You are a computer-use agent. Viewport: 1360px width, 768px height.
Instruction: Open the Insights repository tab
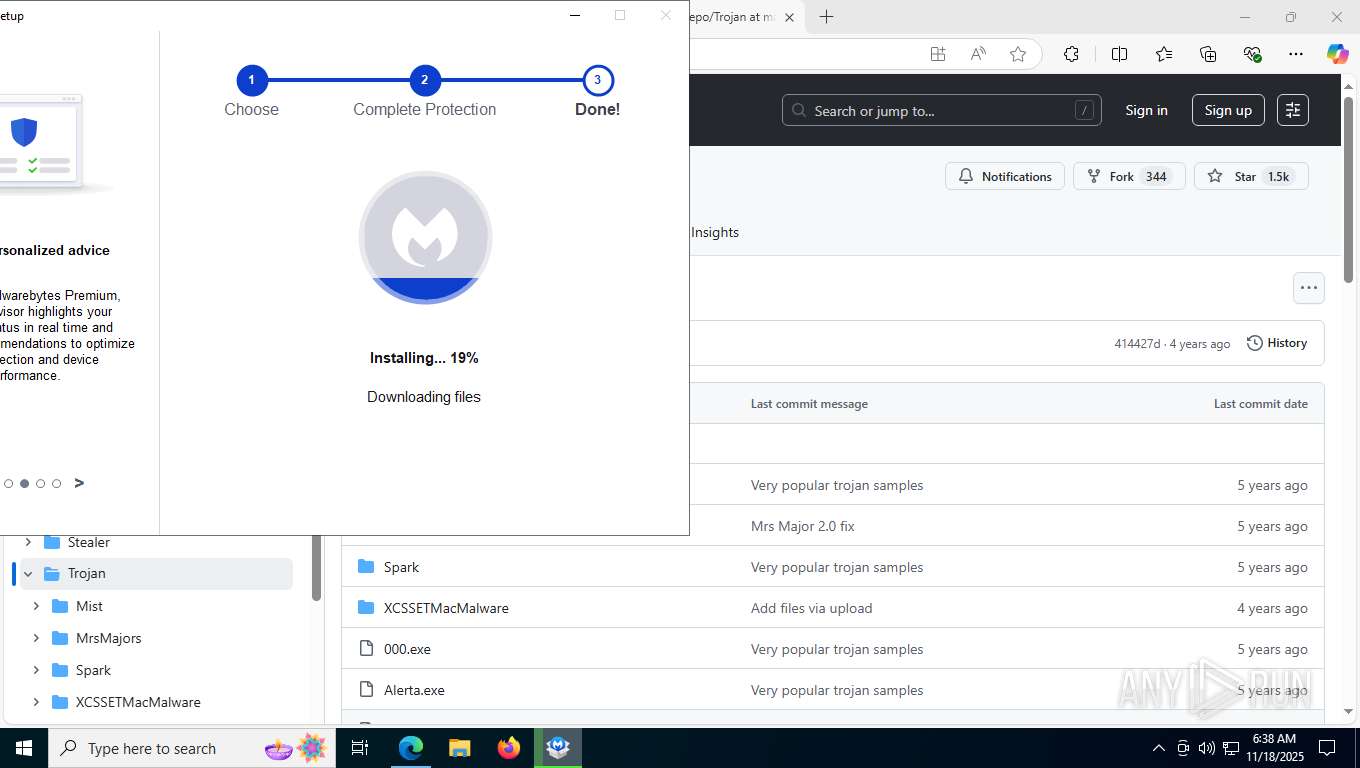715,232
